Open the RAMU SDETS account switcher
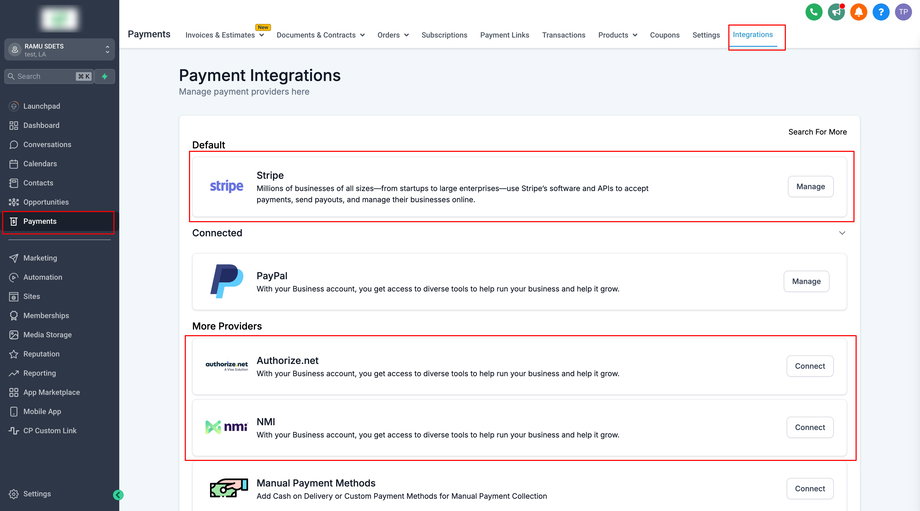This screenshot has width=920, height=511. [60, 49]
